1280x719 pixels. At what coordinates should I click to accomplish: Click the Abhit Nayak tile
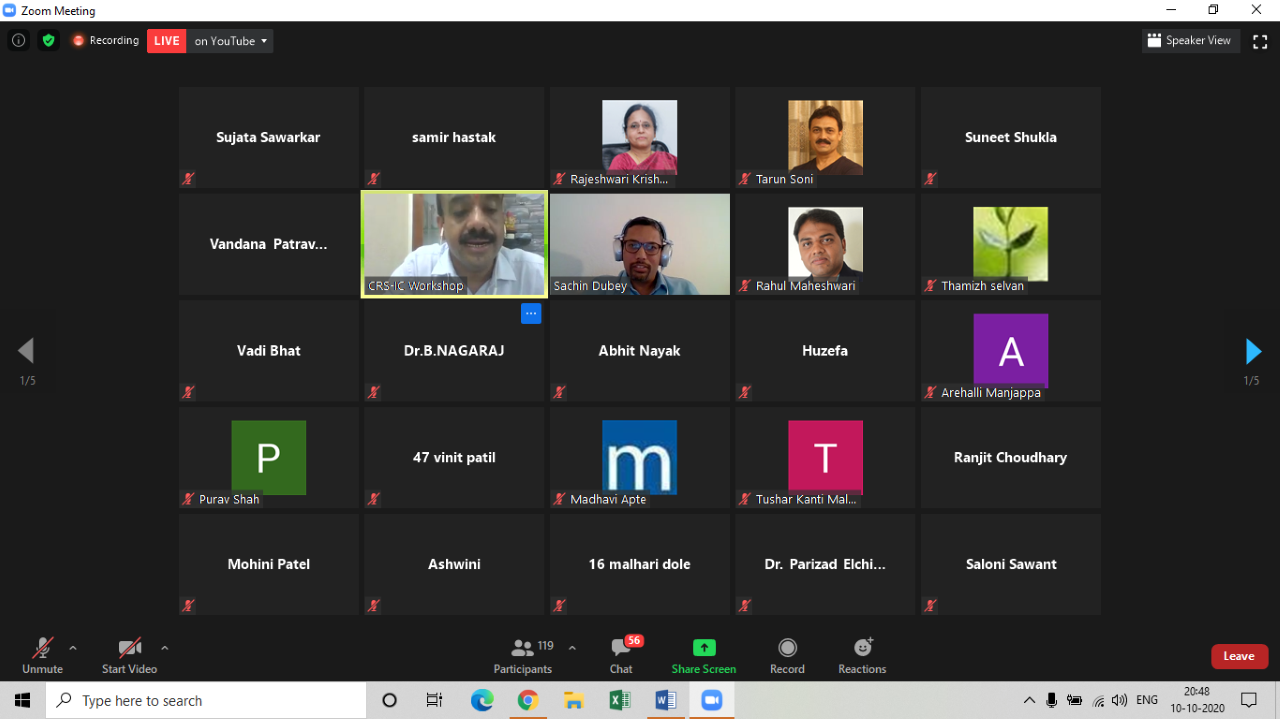tap(640, 351)
